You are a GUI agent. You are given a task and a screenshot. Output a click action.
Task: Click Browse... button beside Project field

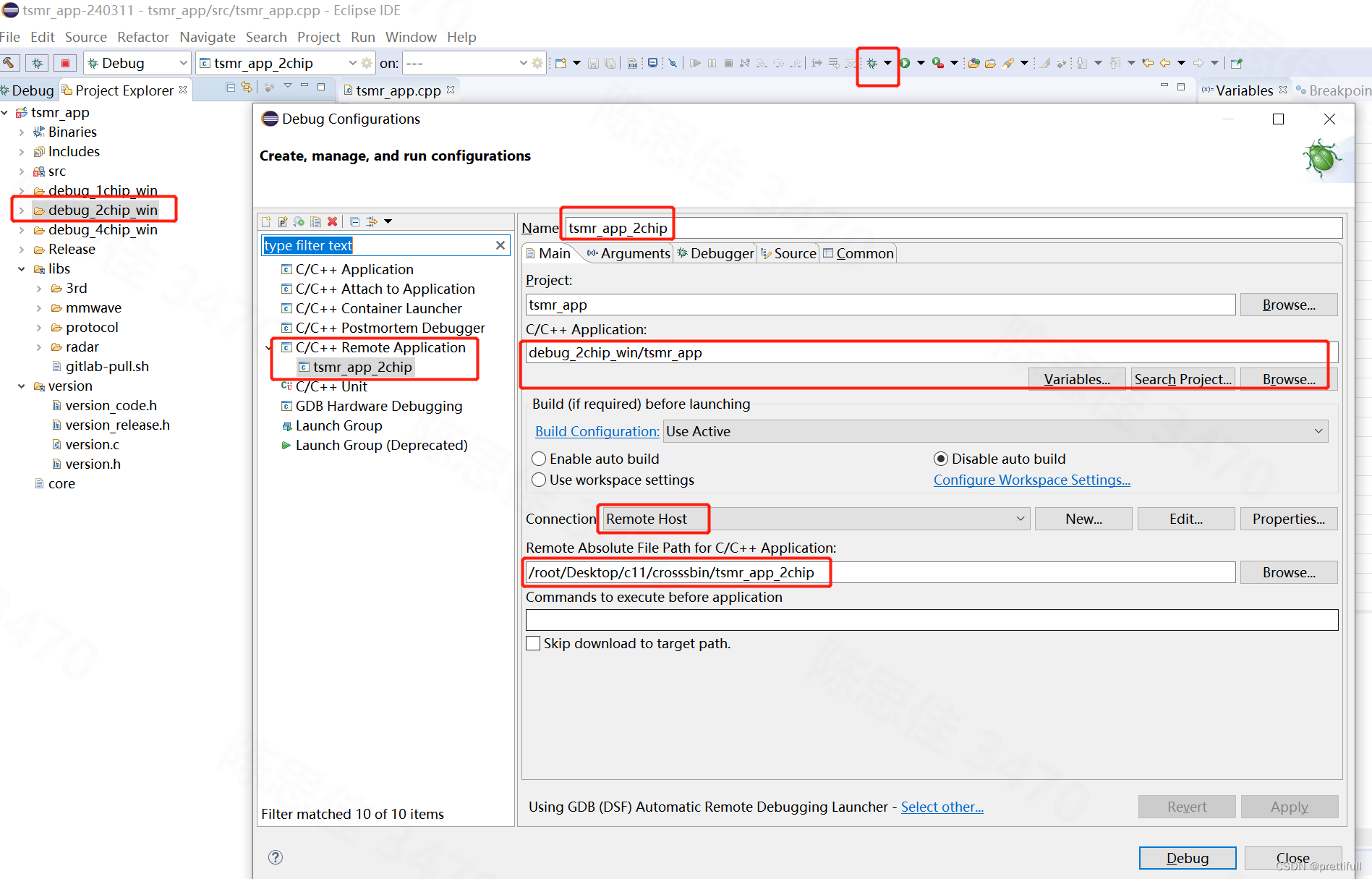pos(1289,305)
